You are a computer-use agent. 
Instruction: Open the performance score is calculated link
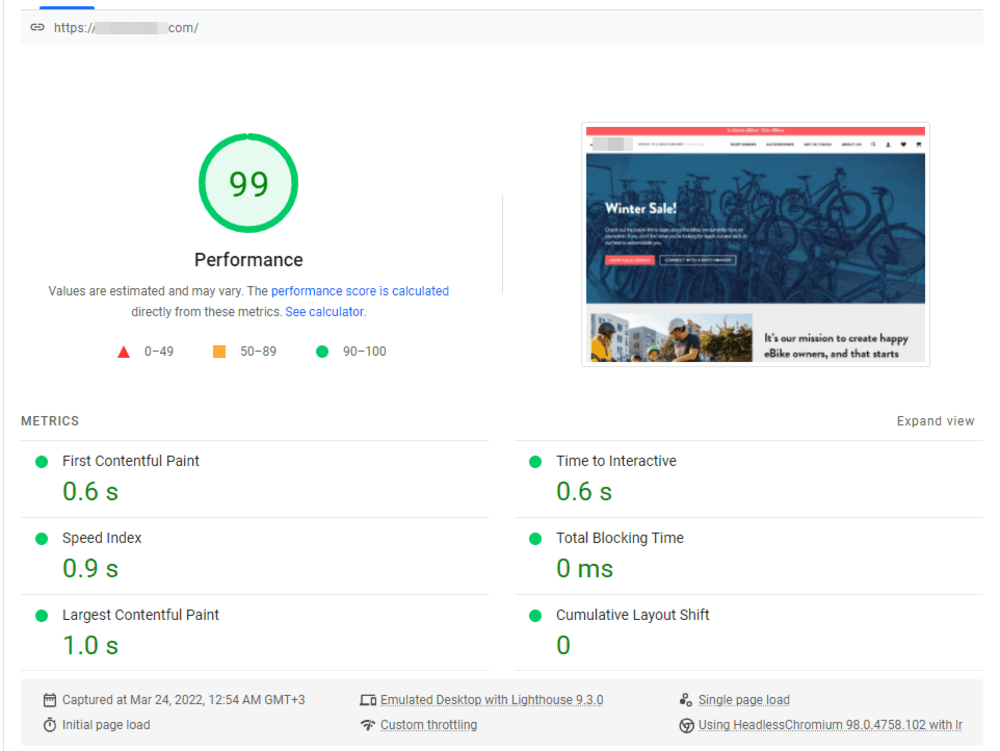point(360,291)
